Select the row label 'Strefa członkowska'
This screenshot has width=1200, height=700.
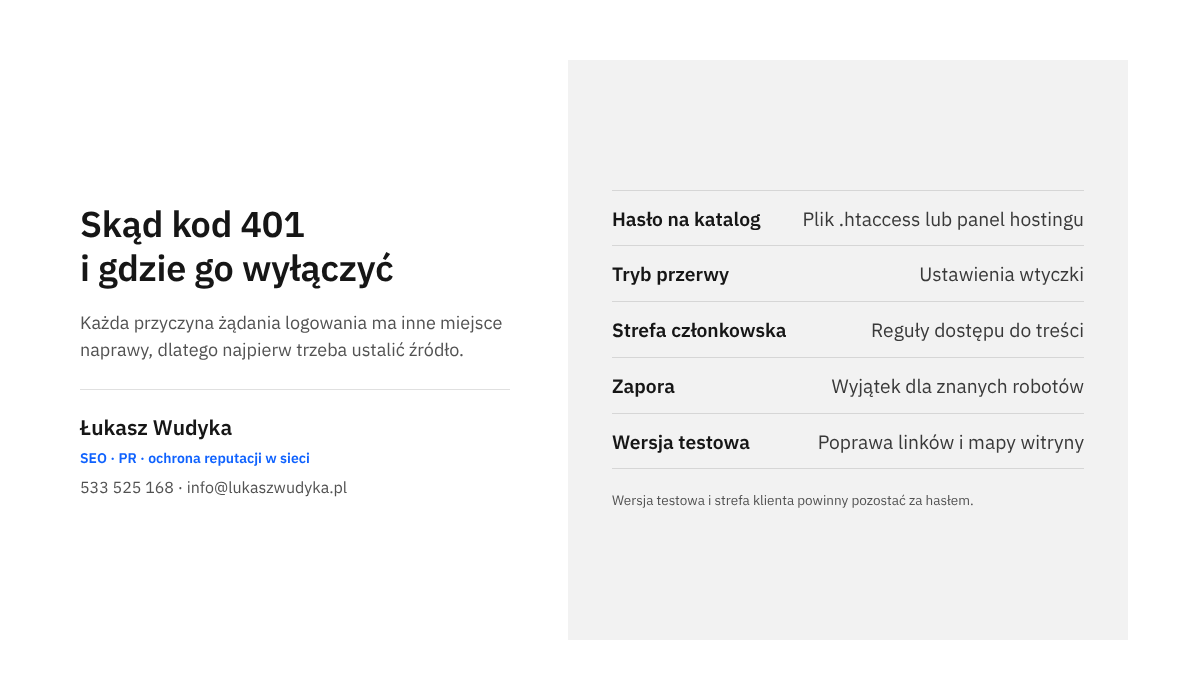(x=699, y=331)
